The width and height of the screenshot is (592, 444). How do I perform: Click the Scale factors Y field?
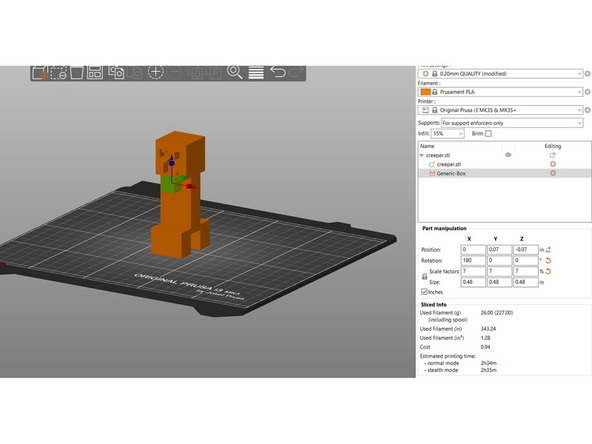click(x=499, y=271)
